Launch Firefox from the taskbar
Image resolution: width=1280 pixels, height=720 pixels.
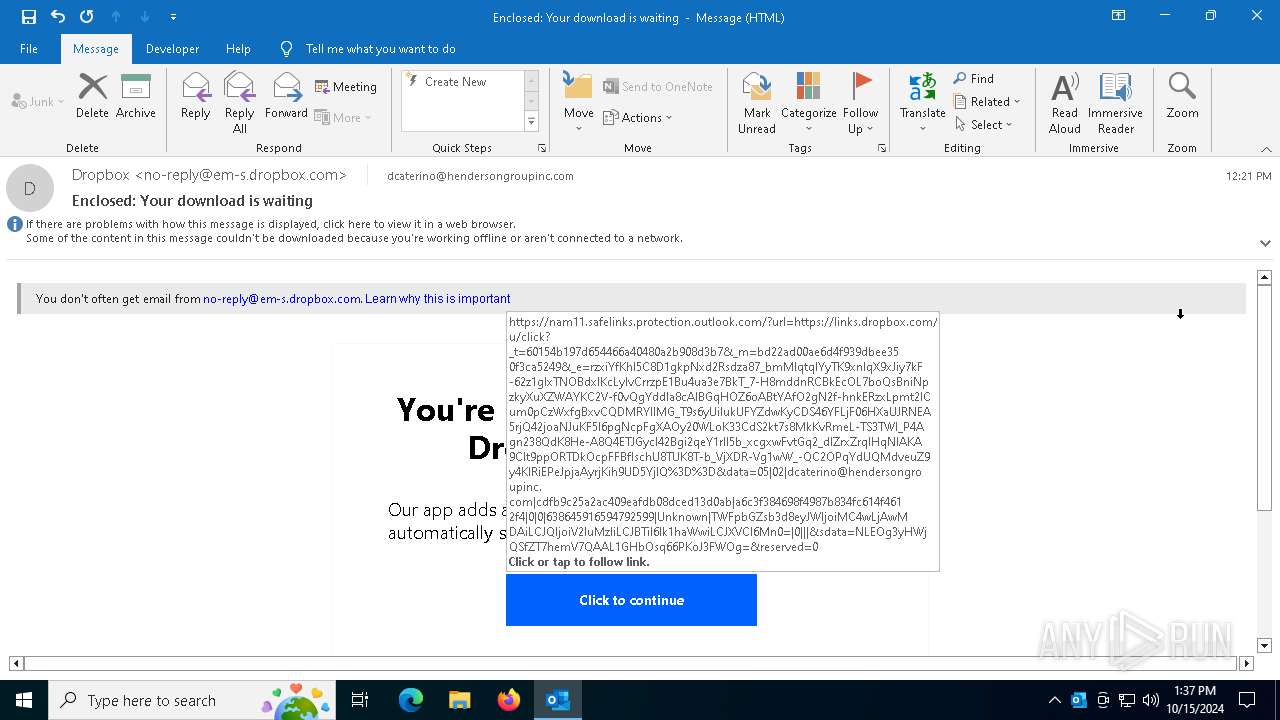click(508, 700)
